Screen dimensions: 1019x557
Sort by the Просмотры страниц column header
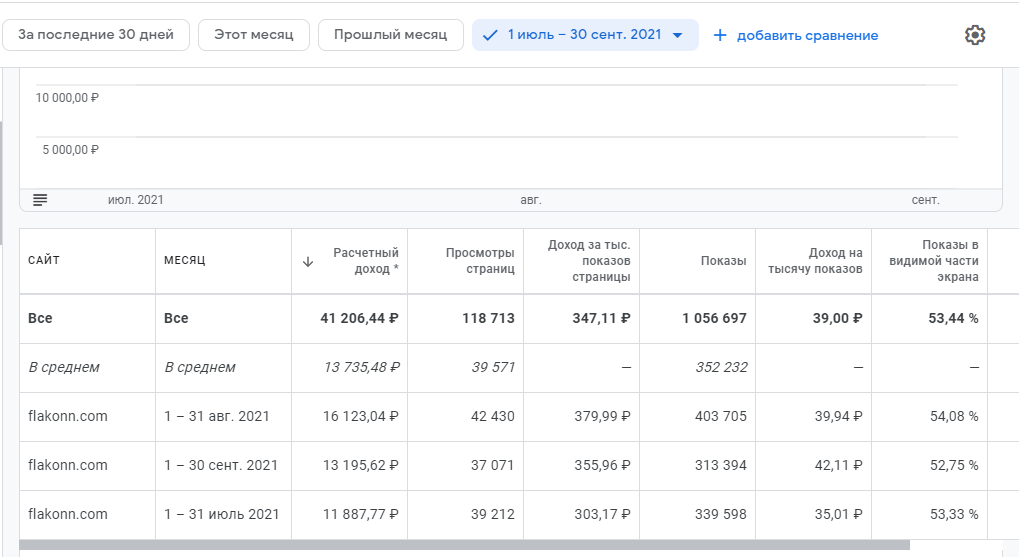click(480, 261)
